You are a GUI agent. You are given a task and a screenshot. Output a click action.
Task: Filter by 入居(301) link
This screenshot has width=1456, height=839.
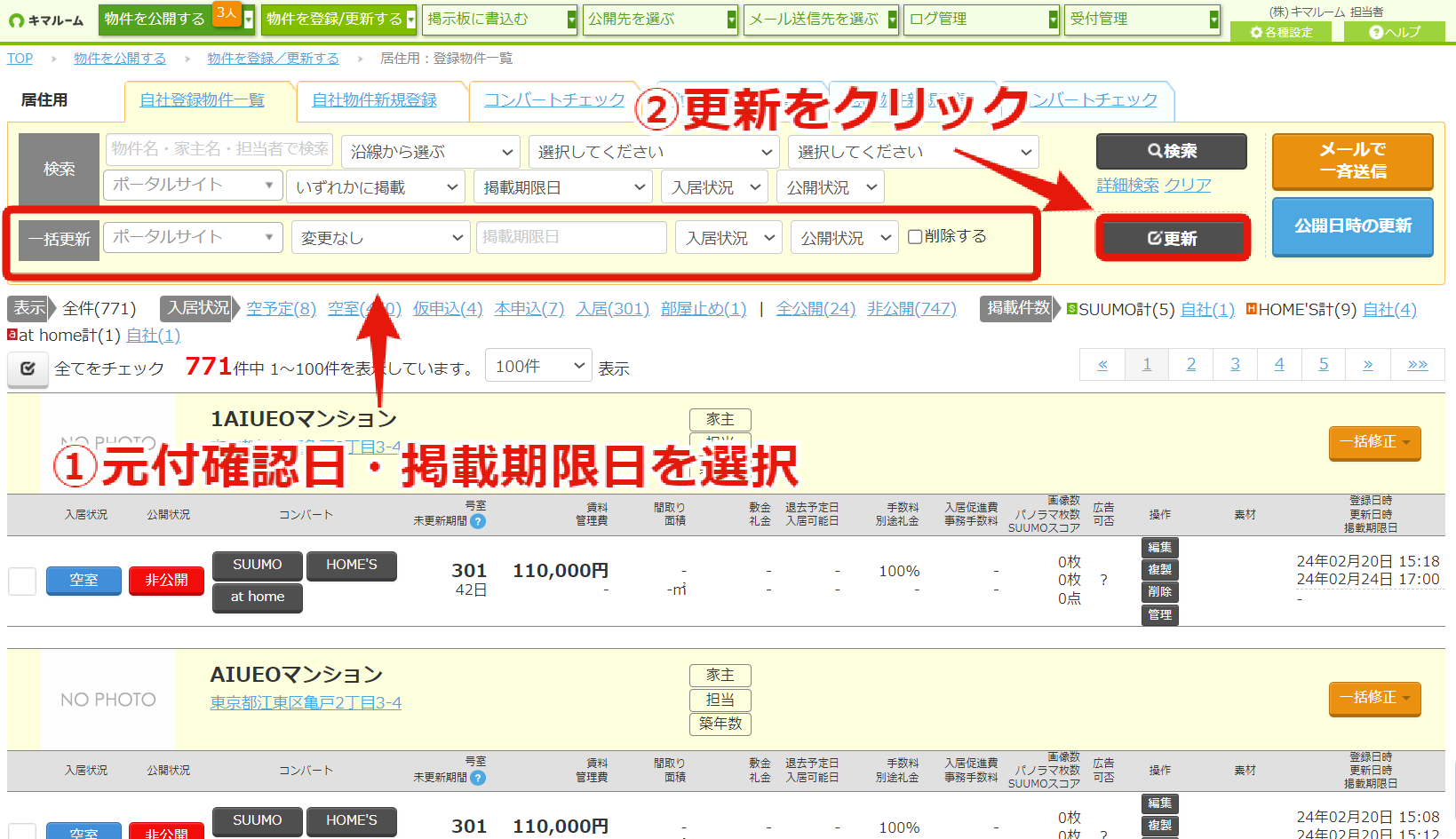pos(612,308)
